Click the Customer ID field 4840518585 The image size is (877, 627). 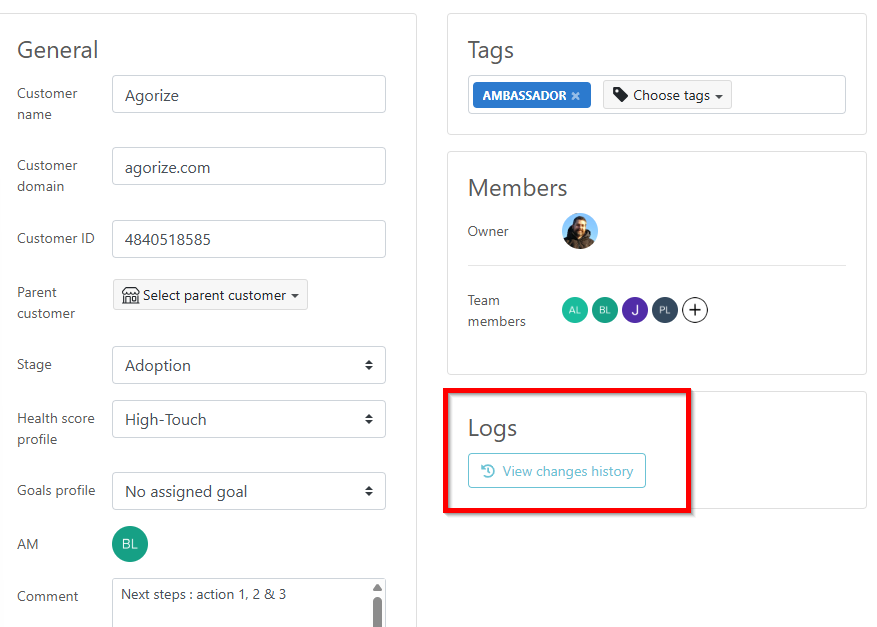[248, 239]
